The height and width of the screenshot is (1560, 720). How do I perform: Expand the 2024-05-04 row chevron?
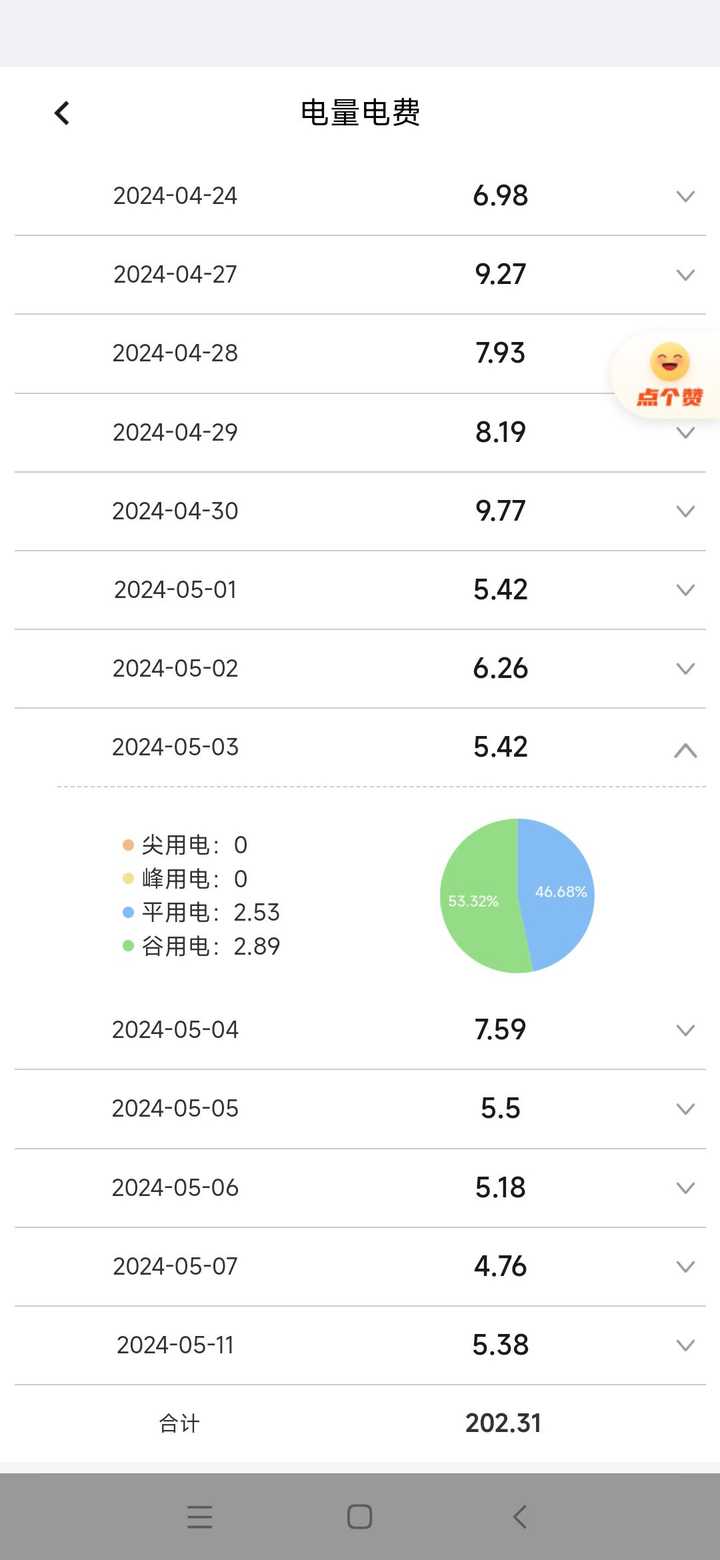click(685, 1030)
